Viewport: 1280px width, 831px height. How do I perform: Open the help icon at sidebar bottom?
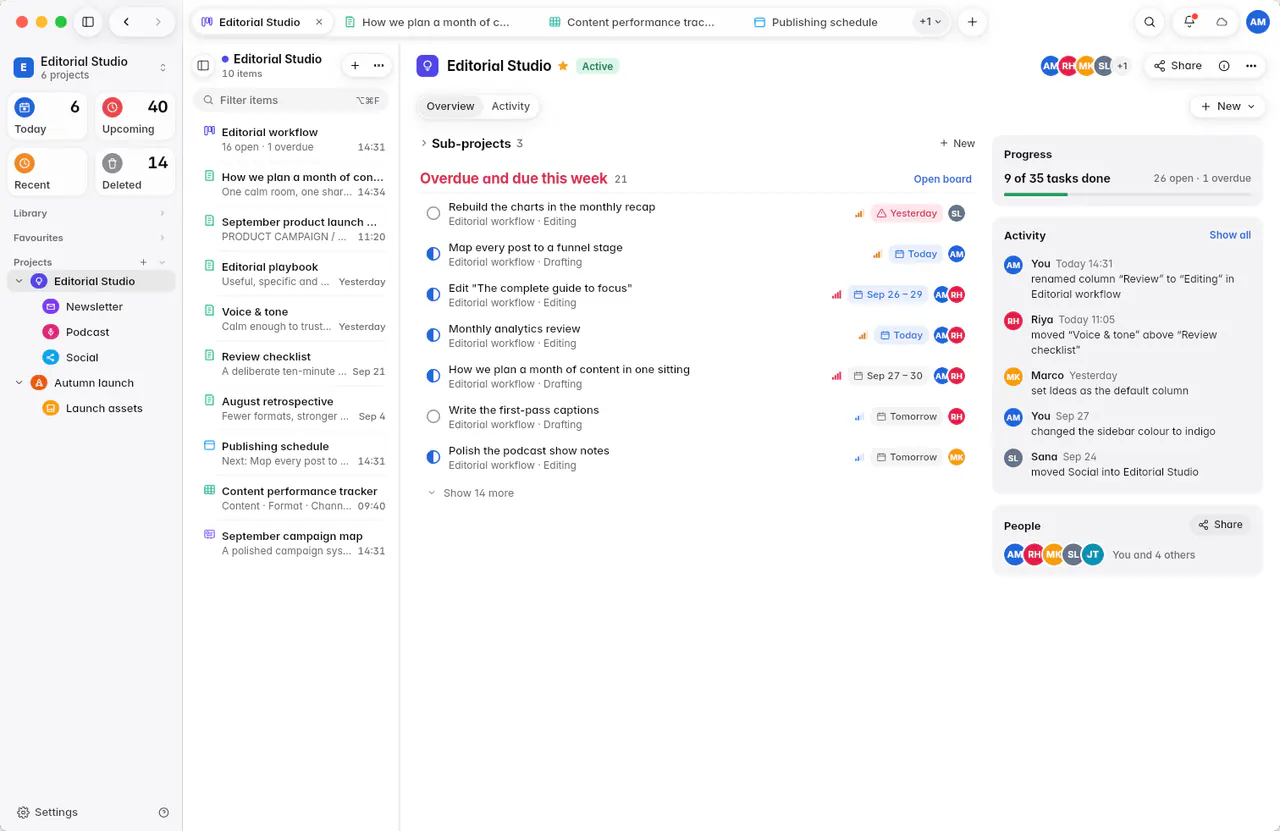(164, 812)
